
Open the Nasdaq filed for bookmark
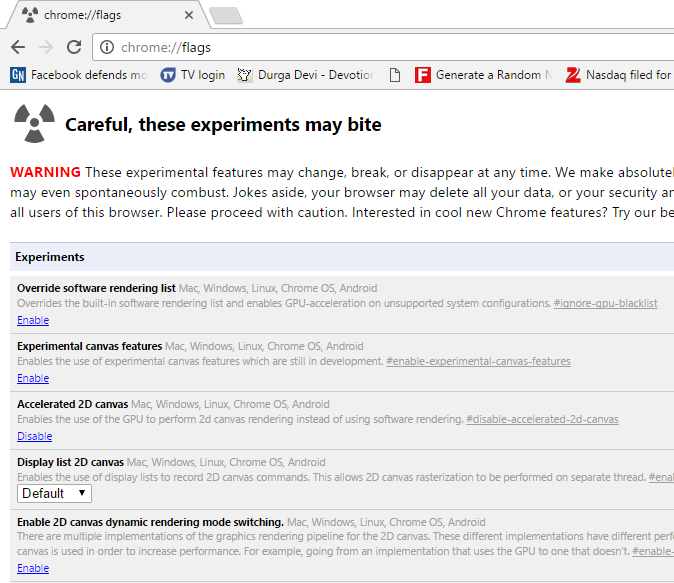(x=618, y=75)
